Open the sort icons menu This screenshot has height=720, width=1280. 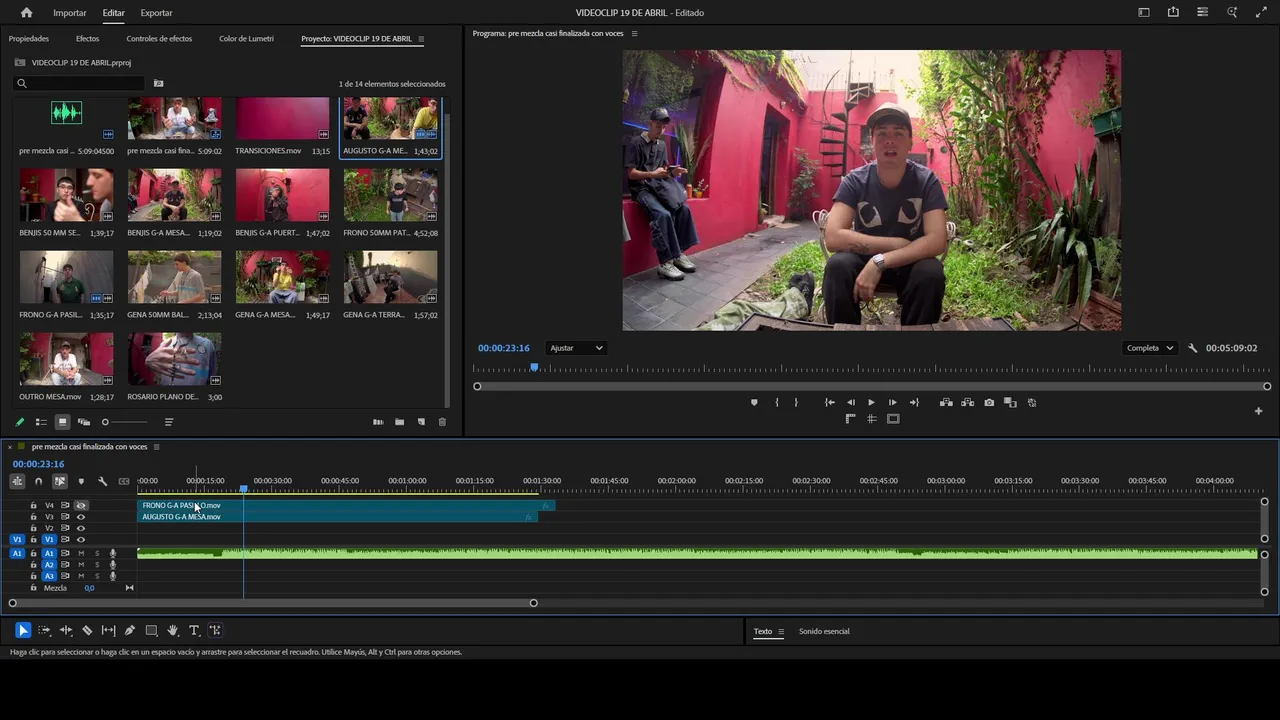point(169,422)
